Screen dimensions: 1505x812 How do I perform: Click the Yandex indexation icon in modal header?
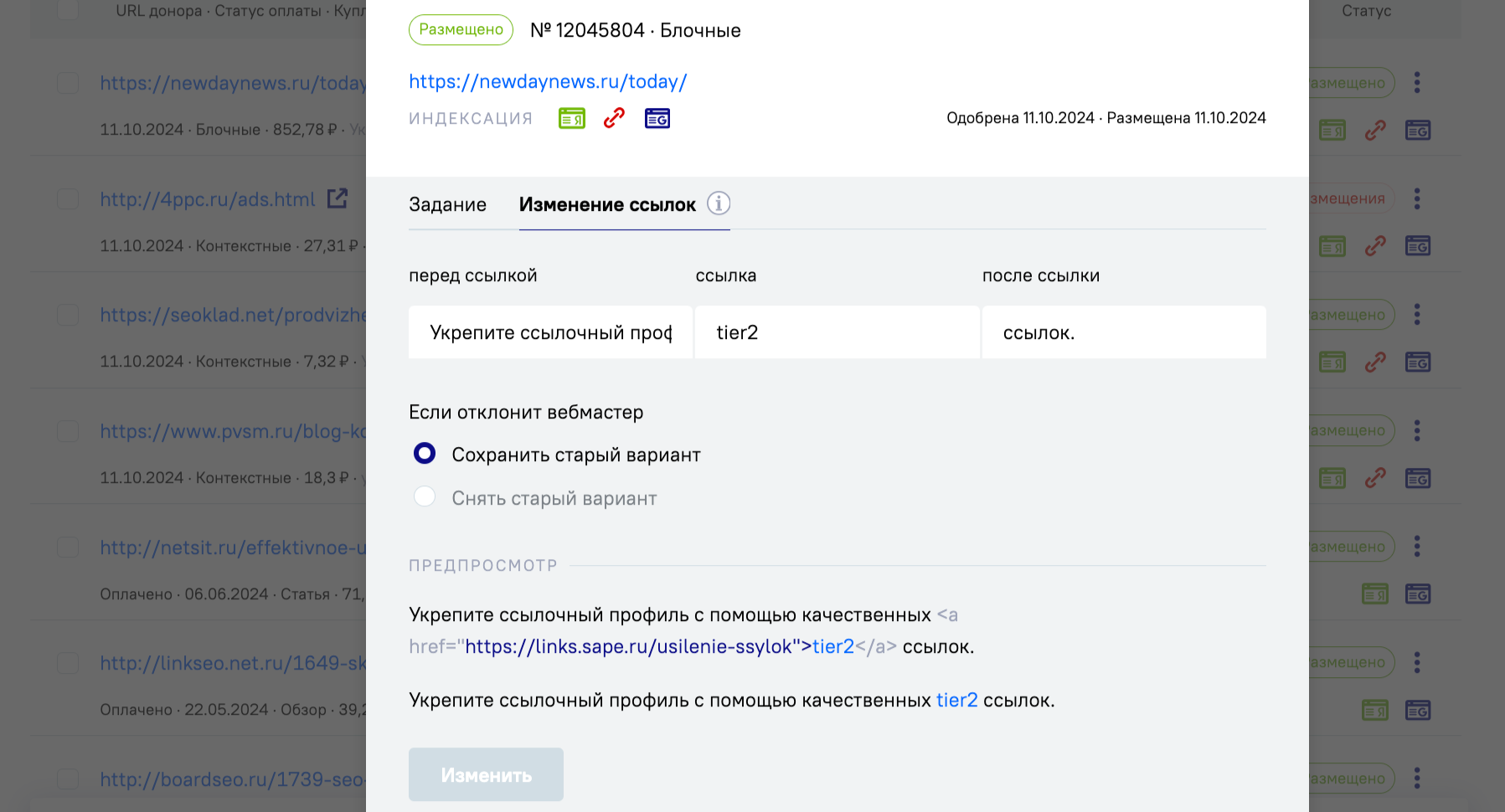[x=572, y=119]
